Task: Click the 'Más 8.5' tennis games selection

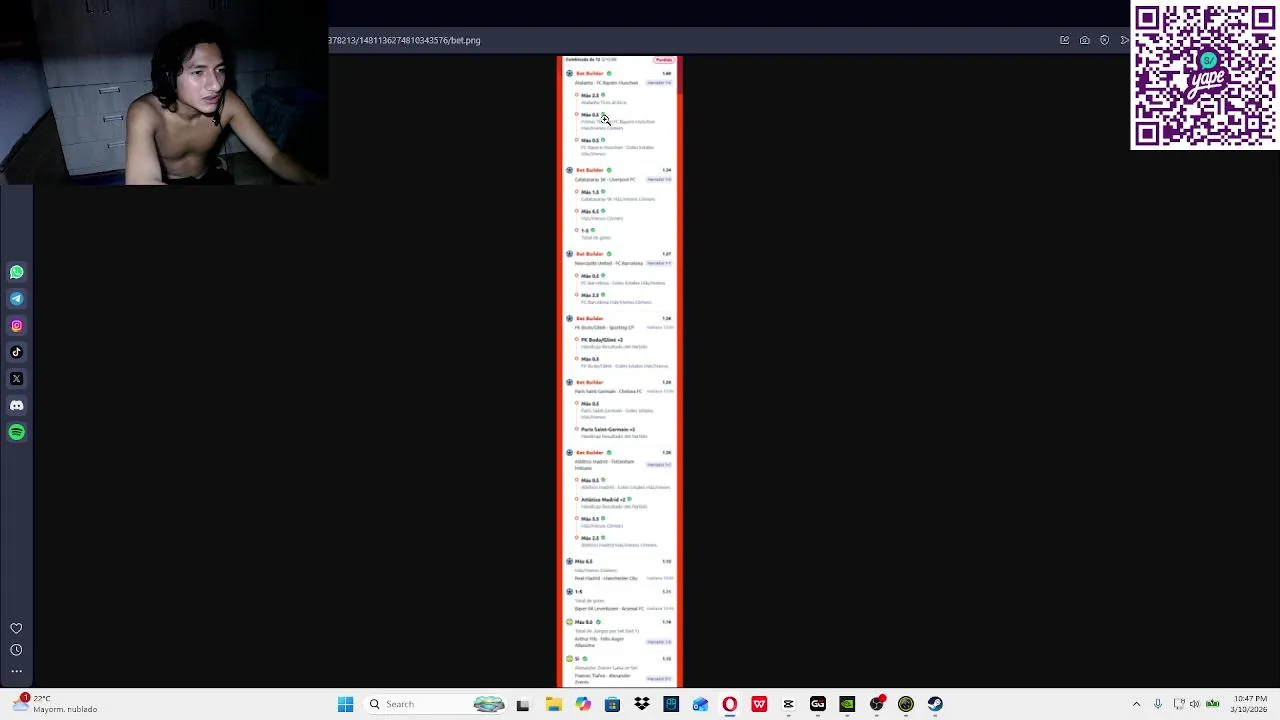Action: coord(583,622)
